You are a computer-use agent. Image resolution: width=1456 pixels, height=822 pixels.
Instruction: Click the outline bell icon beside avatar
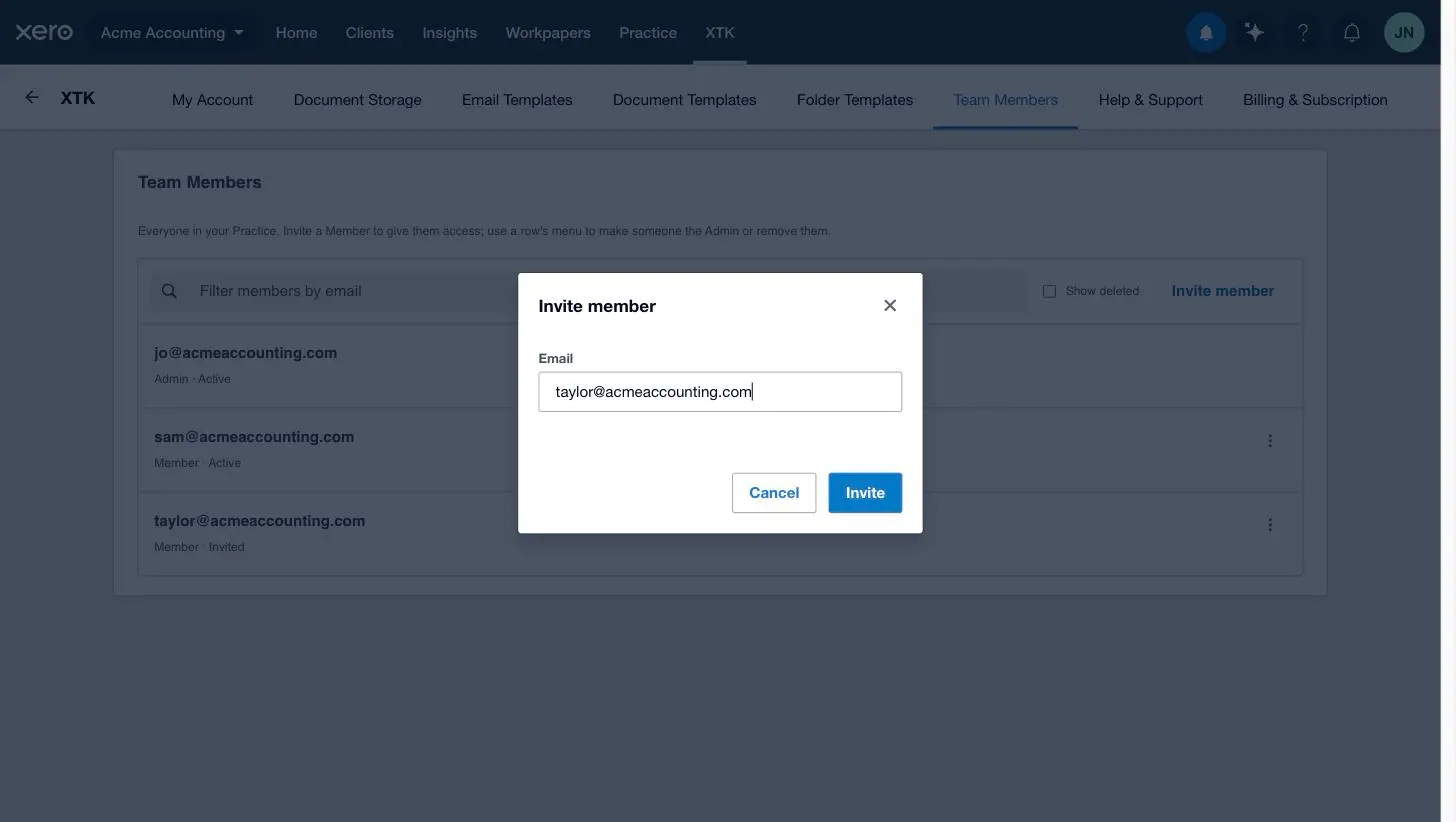pyautogui.click(x=1352, y=32)
